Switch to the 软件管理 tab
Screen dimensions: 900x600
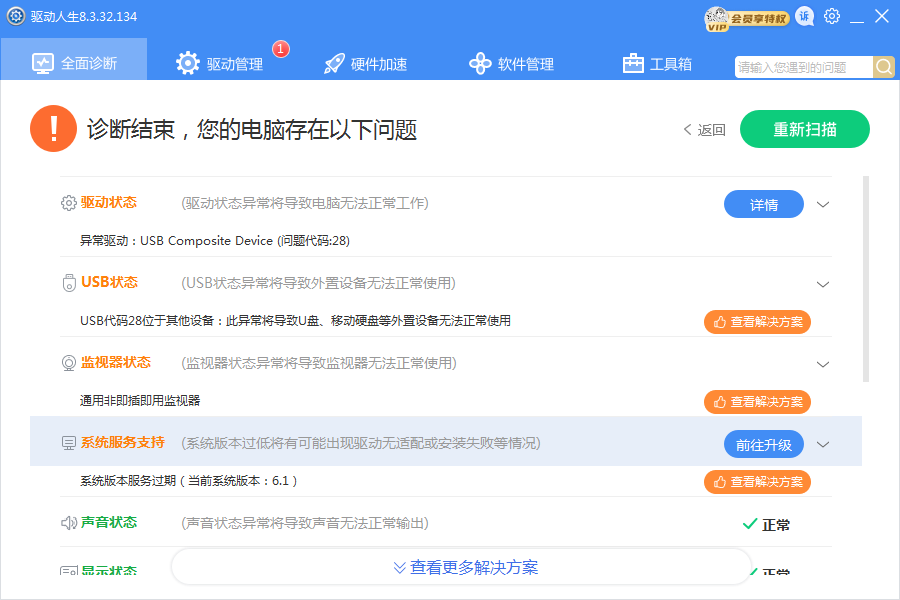(511, 63)
